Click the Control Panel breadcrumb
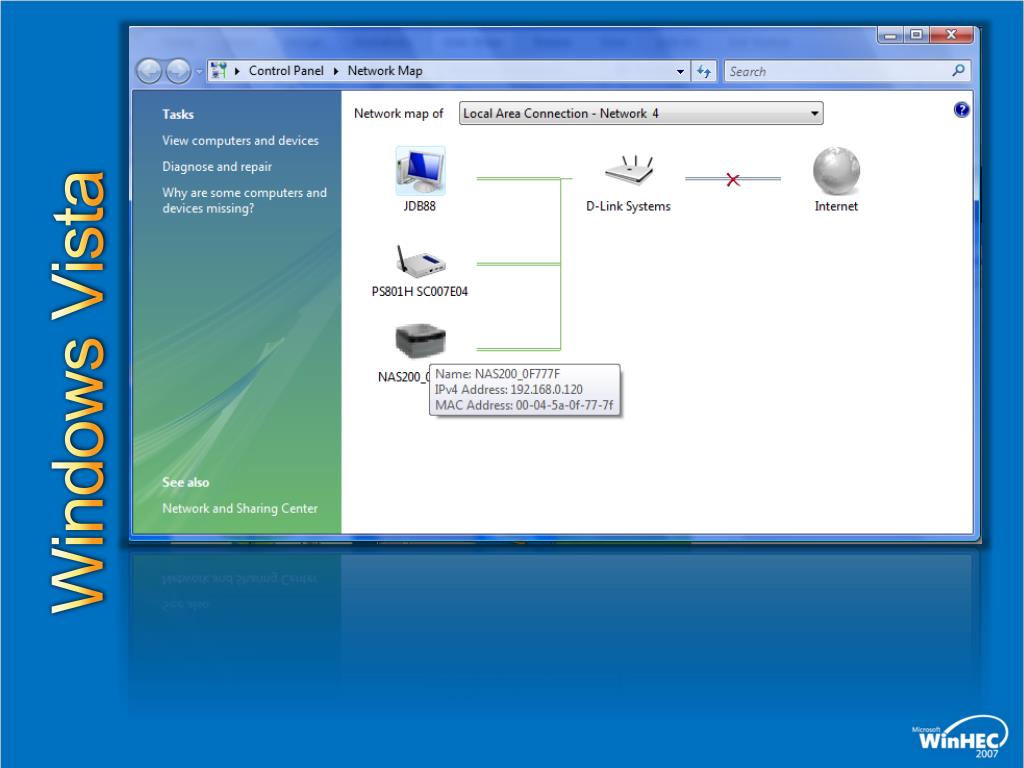 click(x=286, y=71)
